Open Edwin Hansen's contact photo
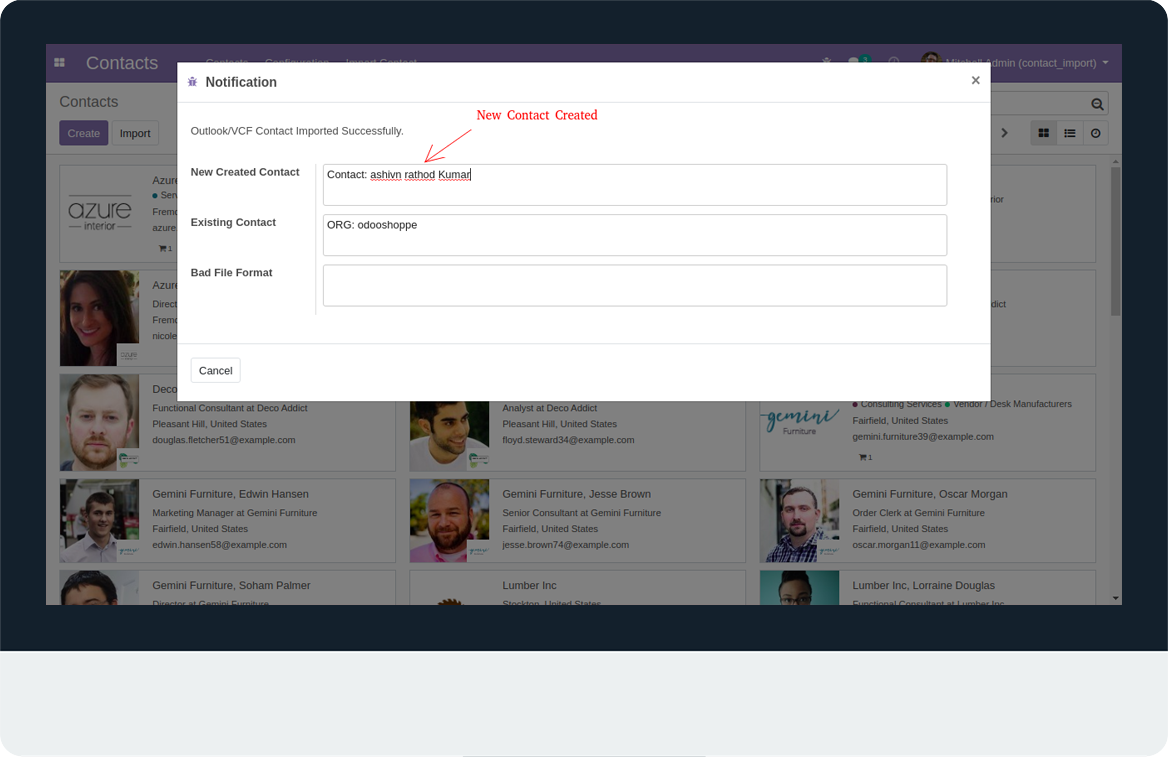Image resolution: width=1168 pixels, height=757 pixels. click(x=99, y=521)
